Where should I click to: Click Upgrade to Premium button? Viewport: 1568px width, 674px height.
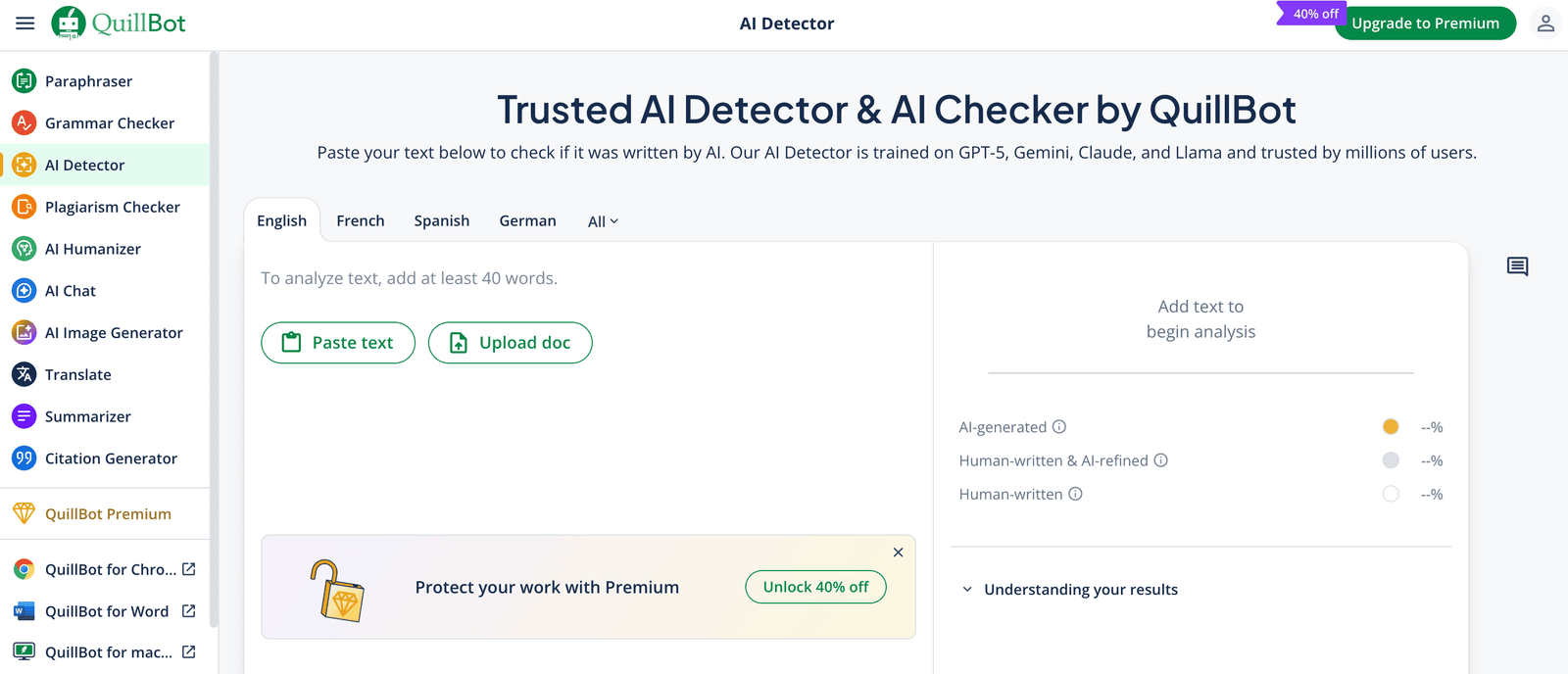(1426, 24)
